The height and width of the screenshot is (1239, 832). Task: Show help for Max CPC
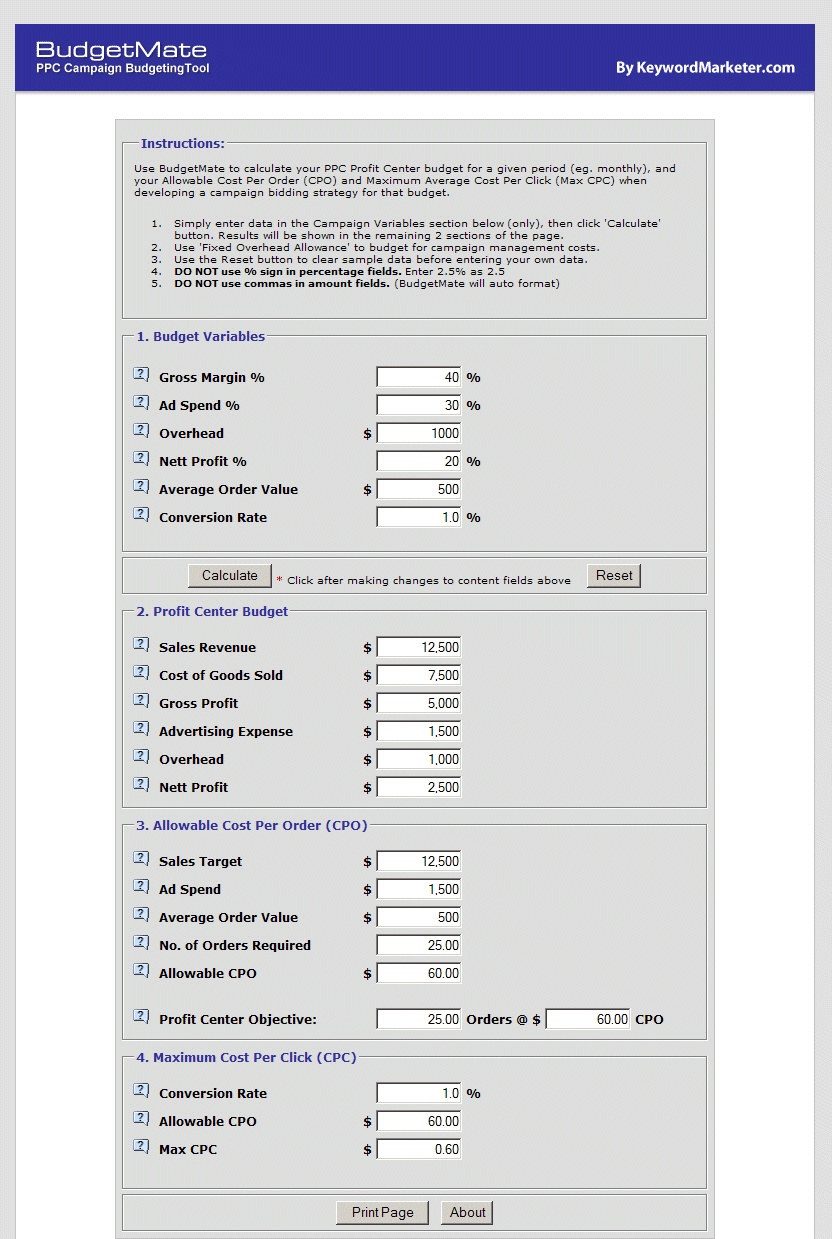click(141, 1147)
